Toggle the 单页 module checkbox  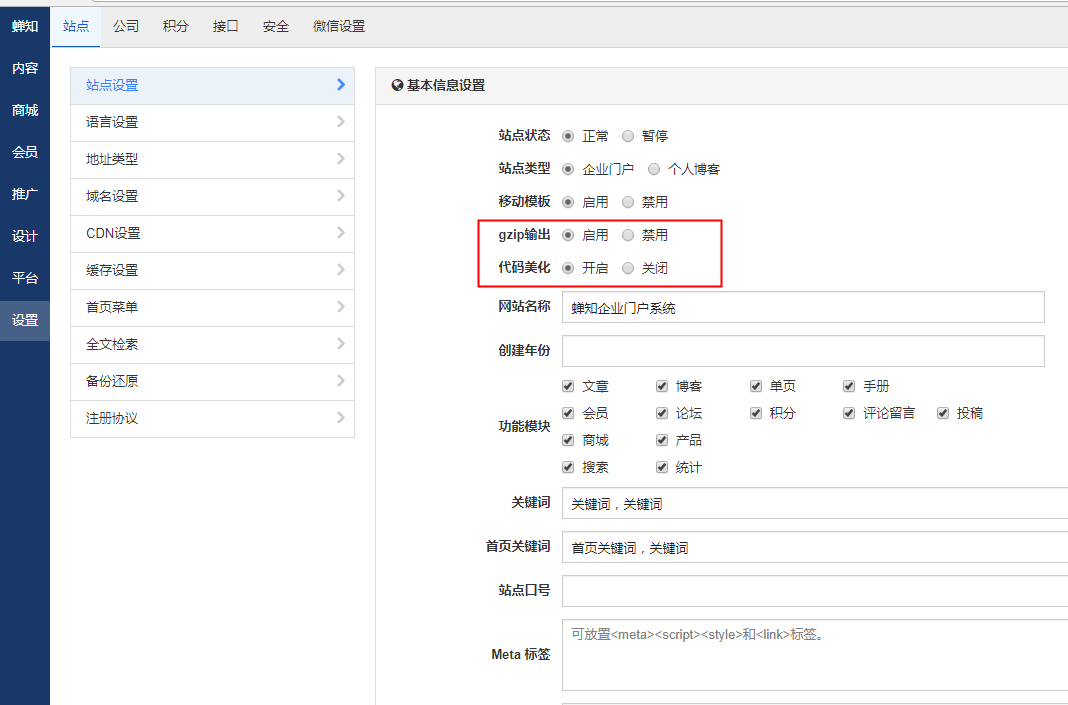(x=755, y=386)
